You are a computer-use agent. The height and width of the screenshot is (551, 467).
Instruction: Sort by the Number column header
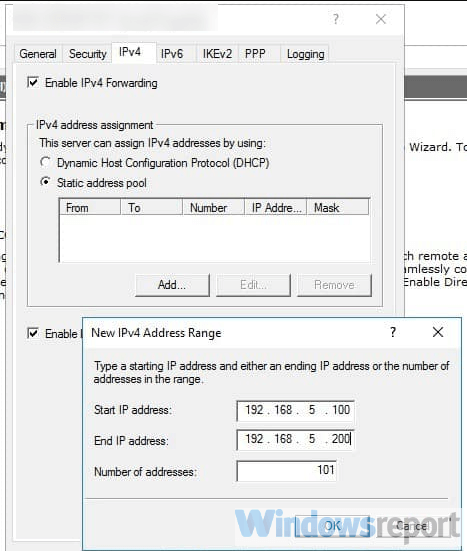214,207
